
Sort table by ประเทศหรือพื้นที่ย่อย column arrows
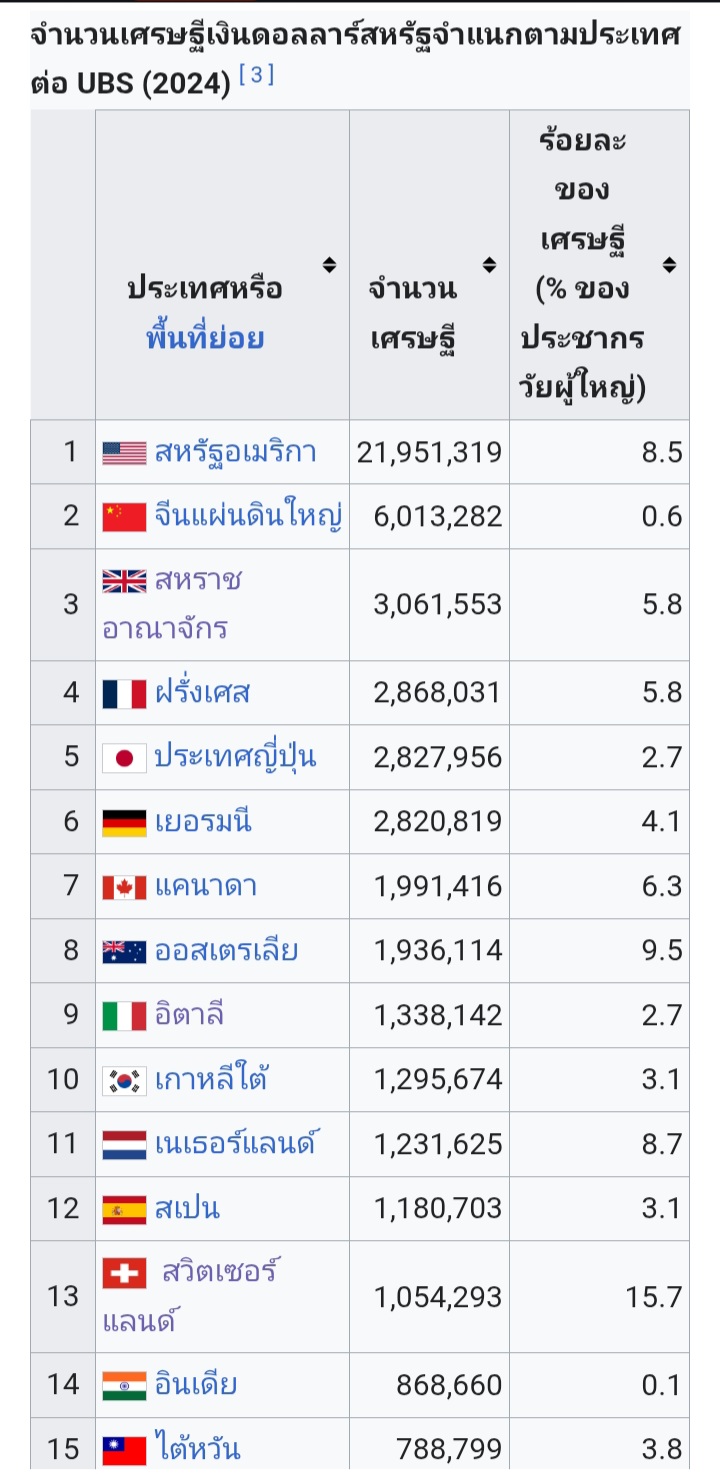tap(329, 265)
